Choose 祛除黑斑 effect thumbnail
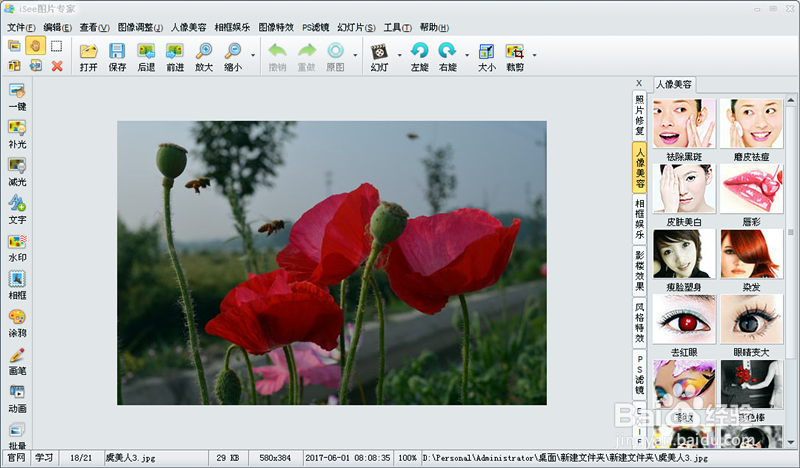 pyautogui.click(x=684, y=124)
